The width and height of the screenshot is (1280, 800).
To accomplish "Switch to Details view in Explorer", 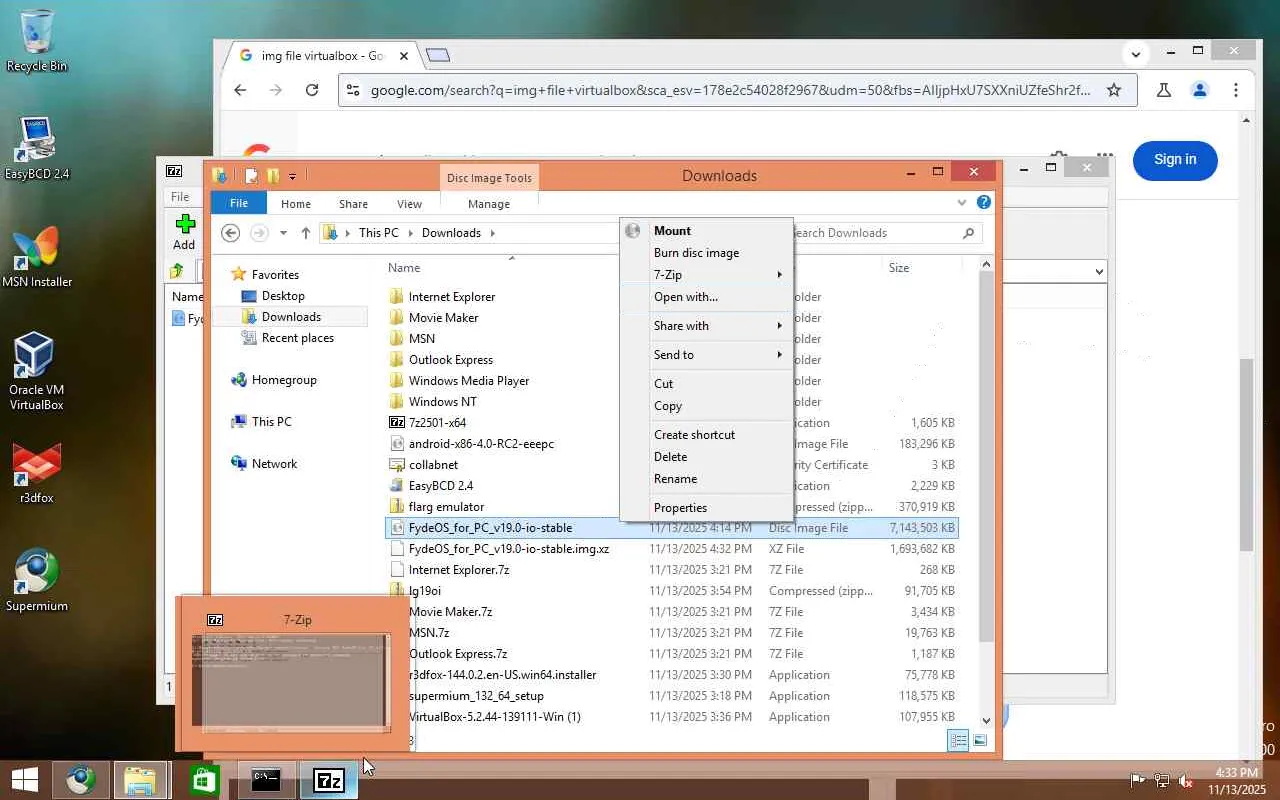I will pos(958,740).
